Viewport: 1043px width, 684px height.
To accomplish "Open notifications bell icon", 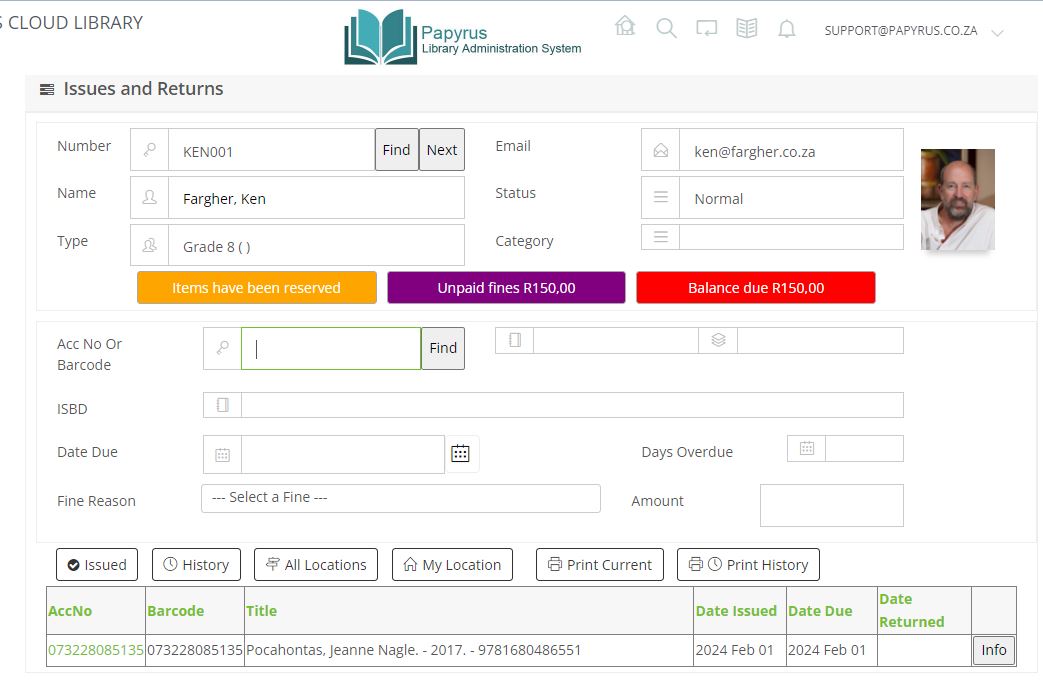I will (787, 29).
